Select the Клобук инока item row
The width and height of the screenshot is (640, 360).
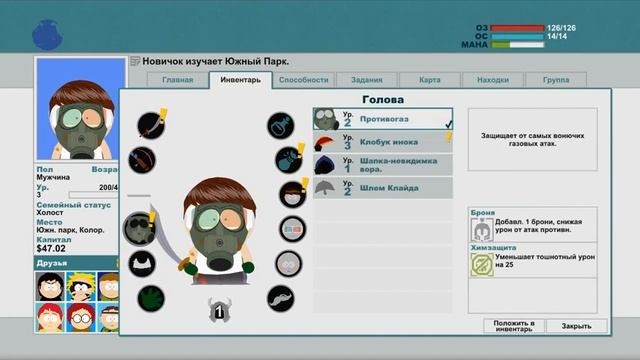[x=383, y=142]
